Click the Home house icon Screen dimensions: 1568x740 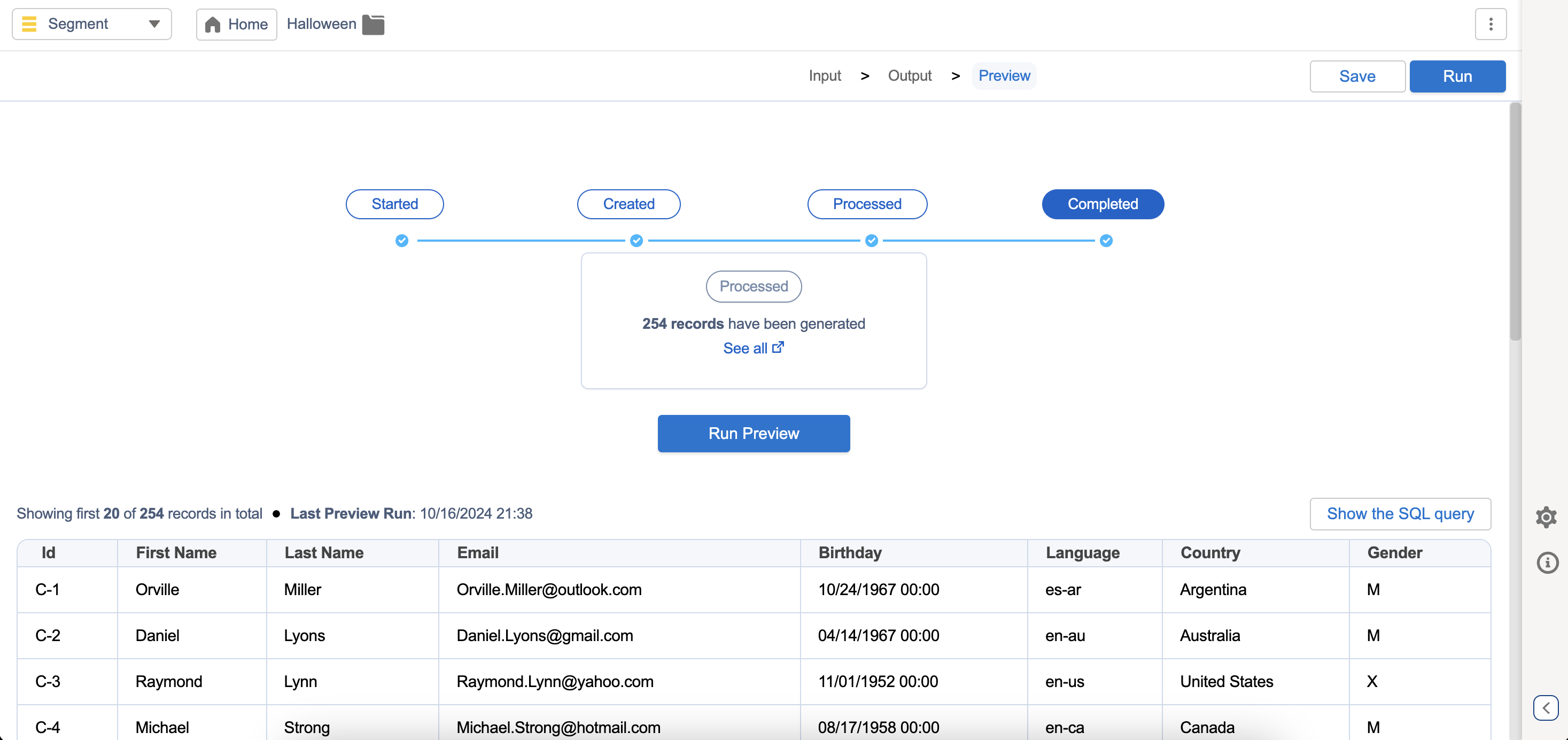pos(213,25)
